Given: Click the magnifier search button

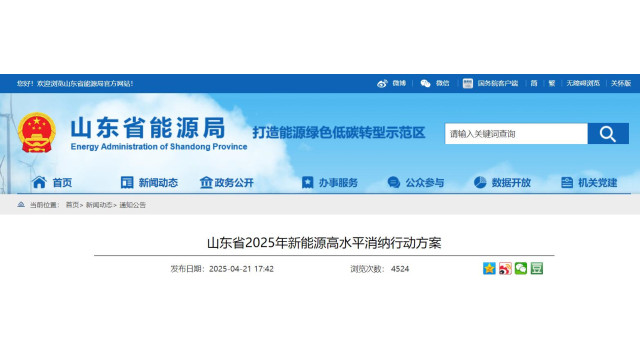Looking at the screenshot, I should (x=608, y=133).
